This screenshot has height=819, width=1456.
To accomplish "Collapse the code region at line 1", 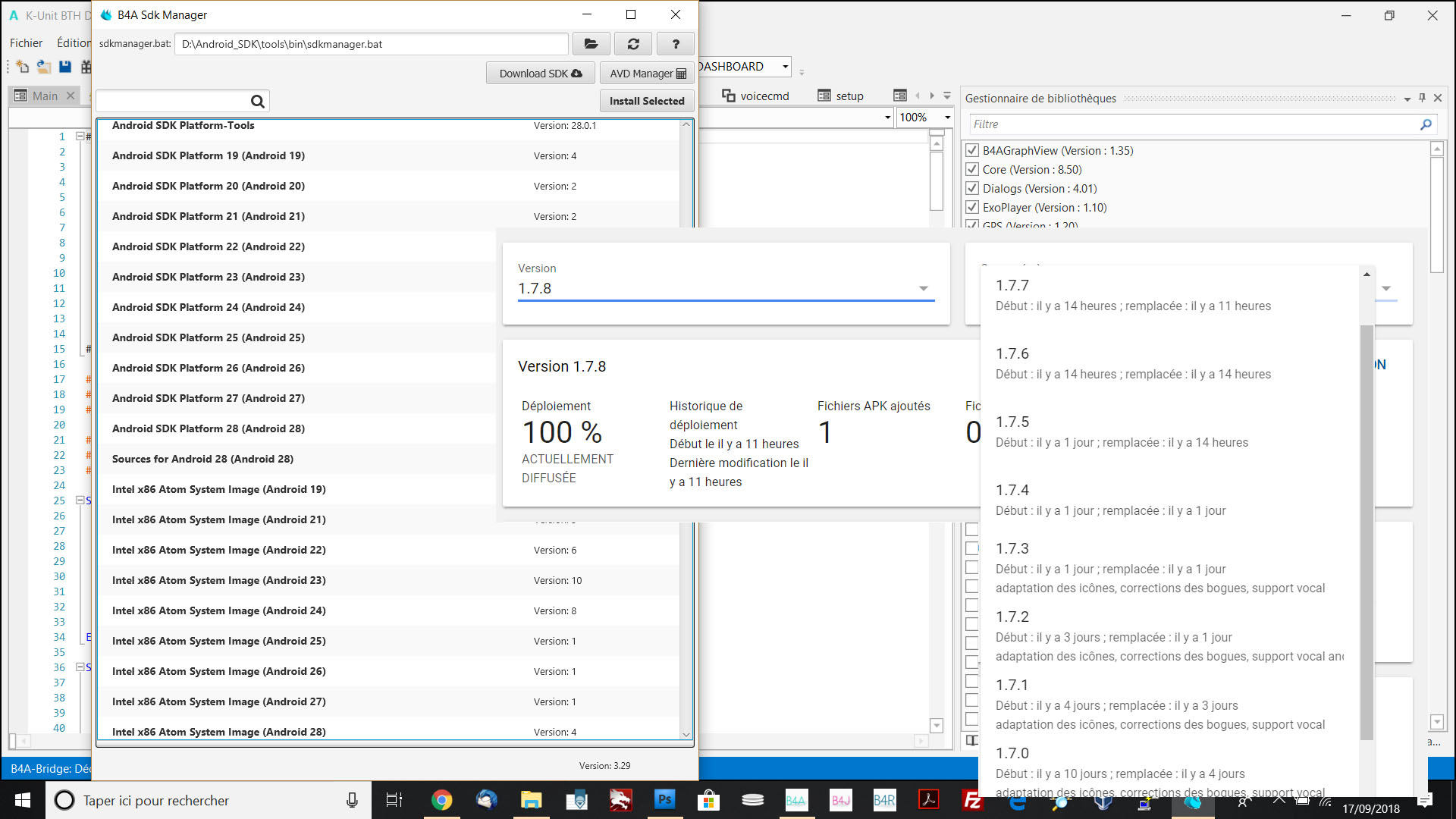I will (x=80, y=136).
